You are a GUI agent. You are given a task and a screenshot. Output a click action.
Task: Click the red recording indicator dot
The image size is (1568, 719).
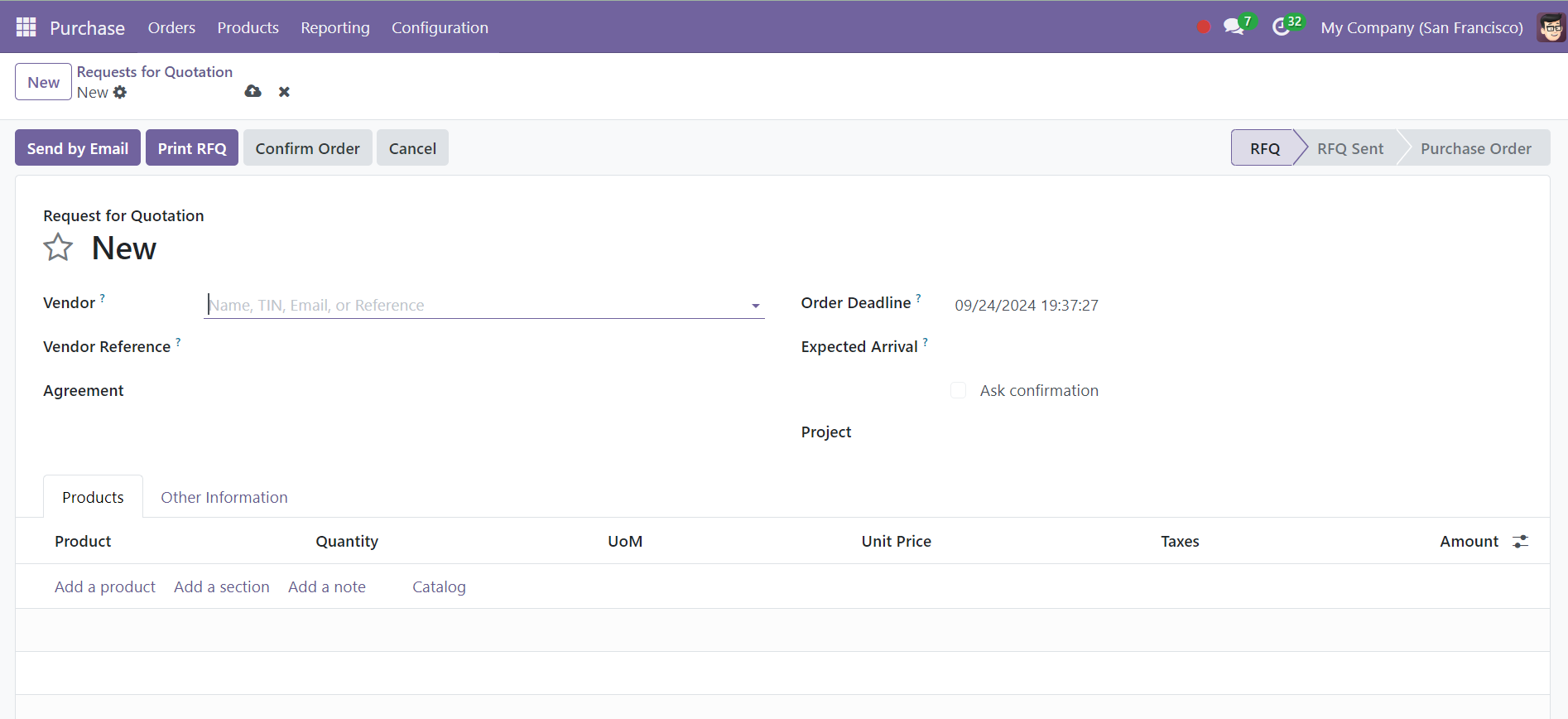(1204, 27)
